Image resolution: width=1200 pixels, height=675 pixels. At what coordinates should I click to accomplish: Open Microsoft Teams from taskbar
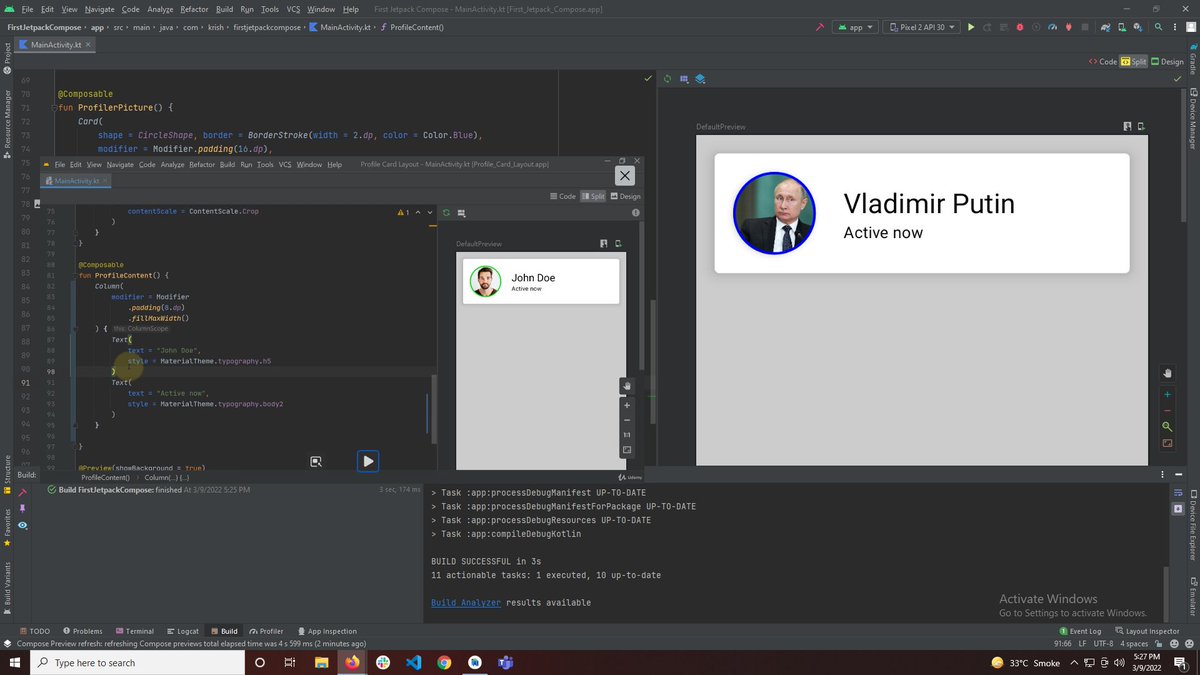(x=506, y=662)
